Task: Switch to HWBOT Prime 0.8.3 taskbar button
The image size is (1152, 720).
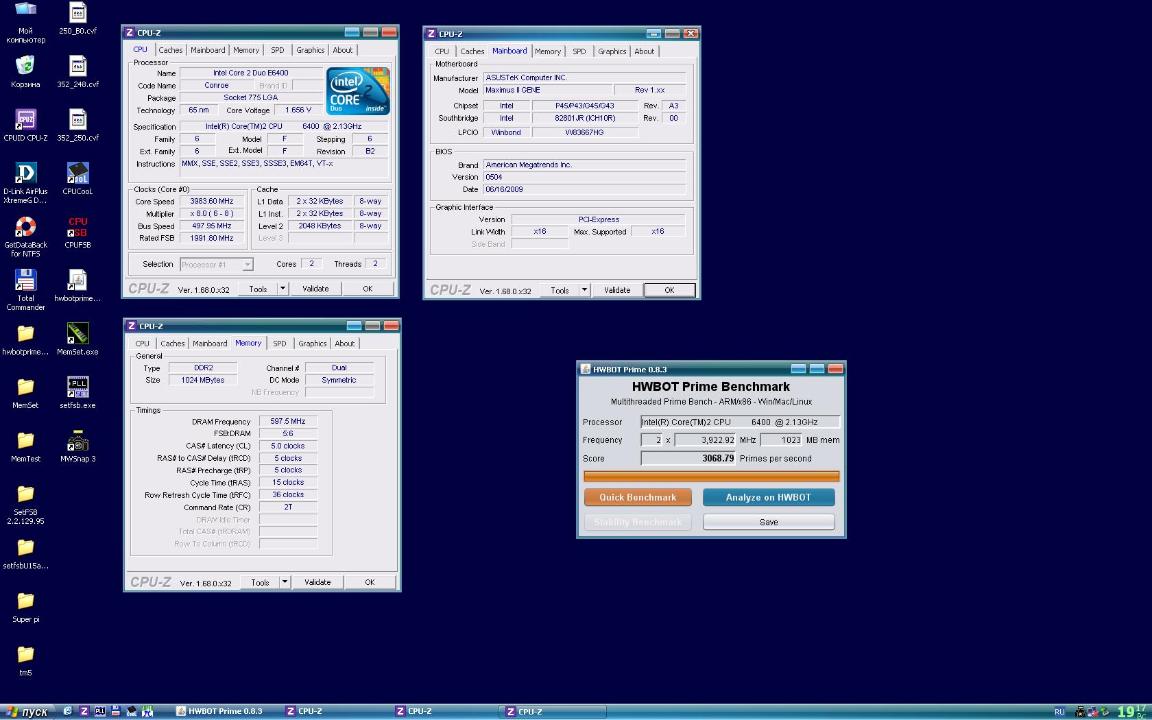Action: pyautogui.click(x=224, y=711)
